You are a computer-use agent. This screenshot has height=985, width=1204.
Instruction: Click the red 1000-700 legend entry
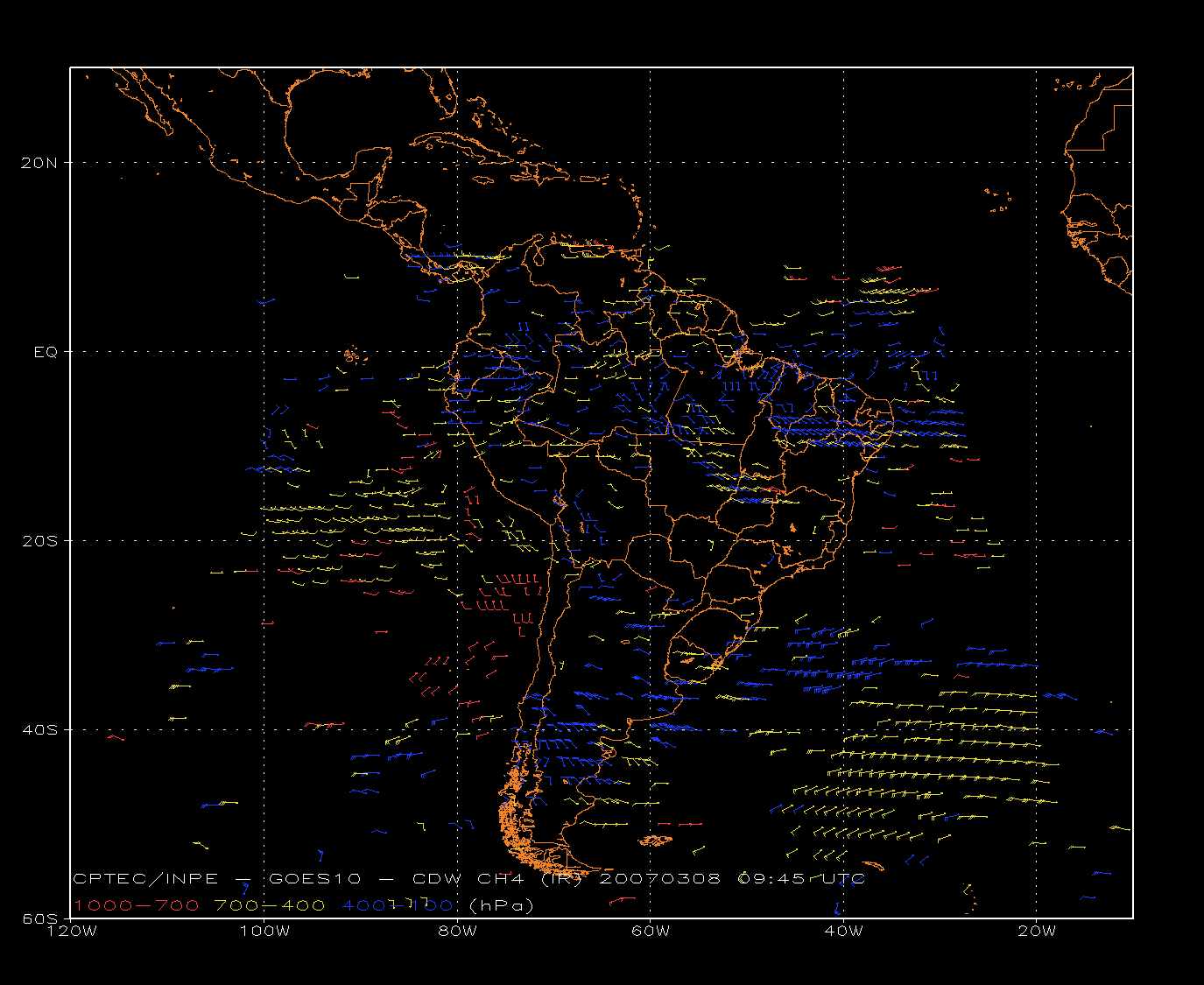point(137,905)
